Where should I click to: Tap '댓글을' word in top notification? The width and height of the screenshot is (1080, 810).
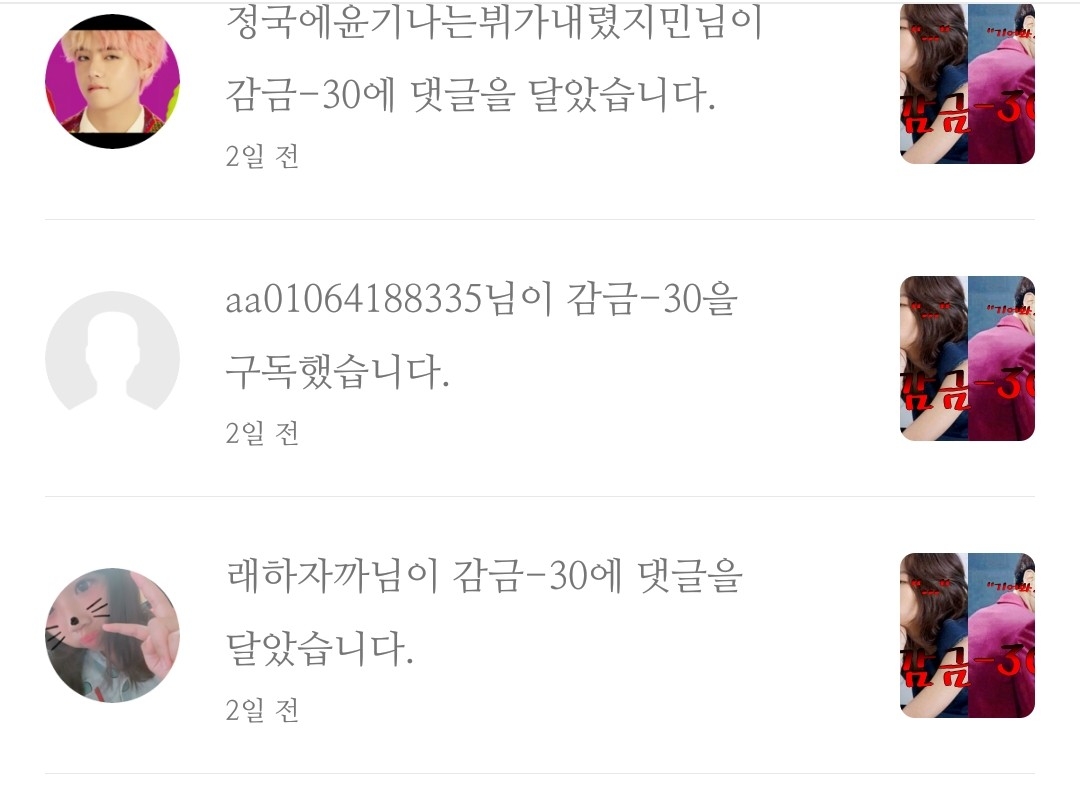(x=463, y=94)
